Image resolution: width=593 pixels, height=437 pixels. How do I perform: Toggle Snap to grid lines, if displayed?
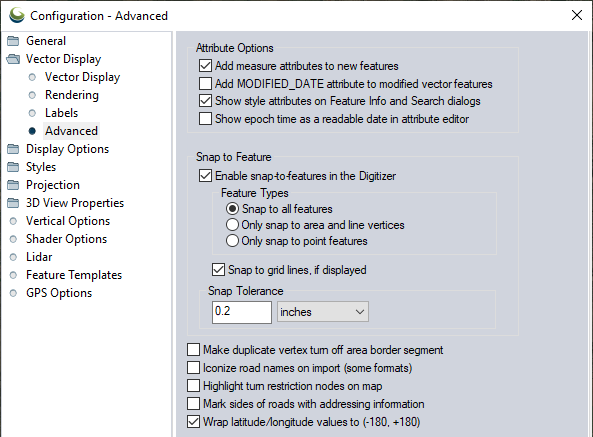point(218,270)
